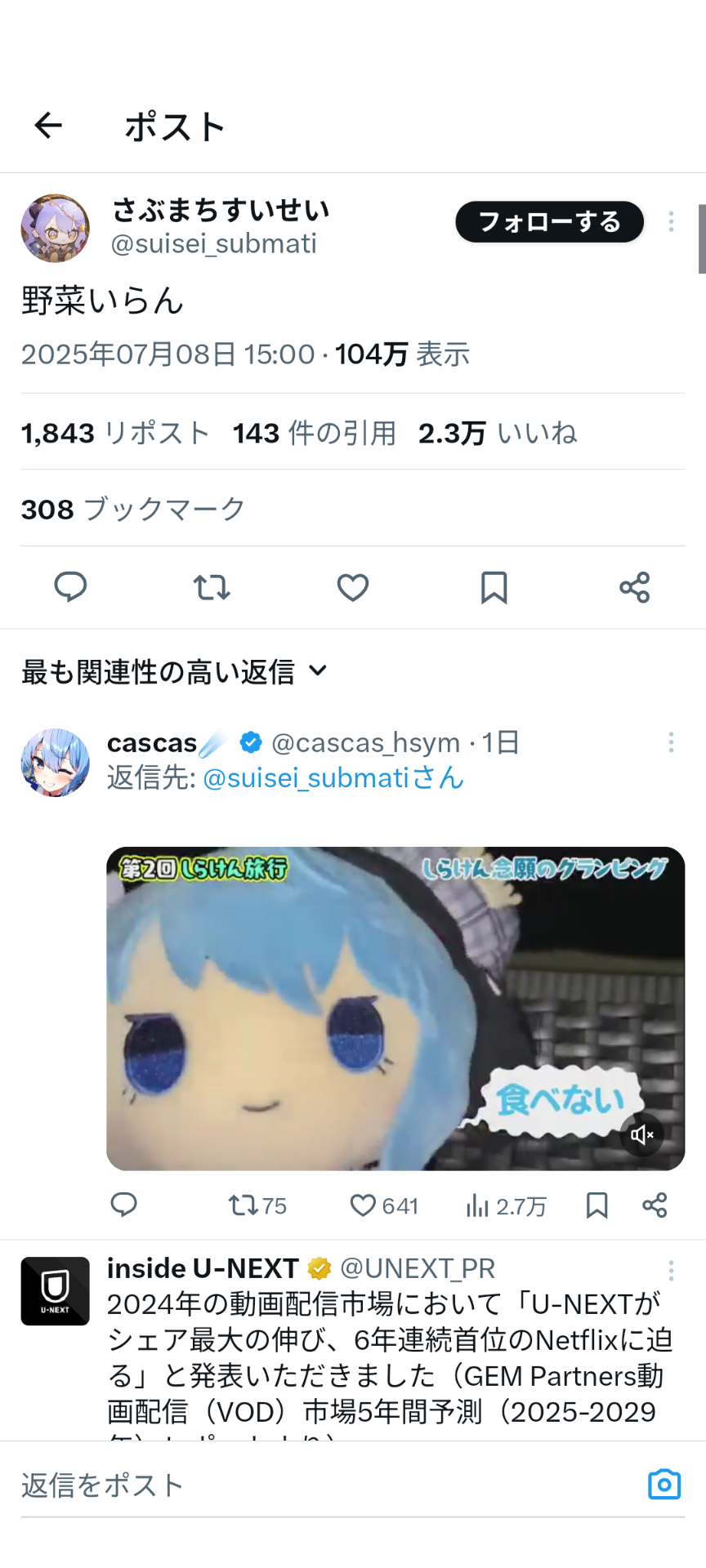Image resolution: width=706 pixels, height=1568 pixels.
Task: View the 143 件の引用 quotes list
Action: [315, 433]
